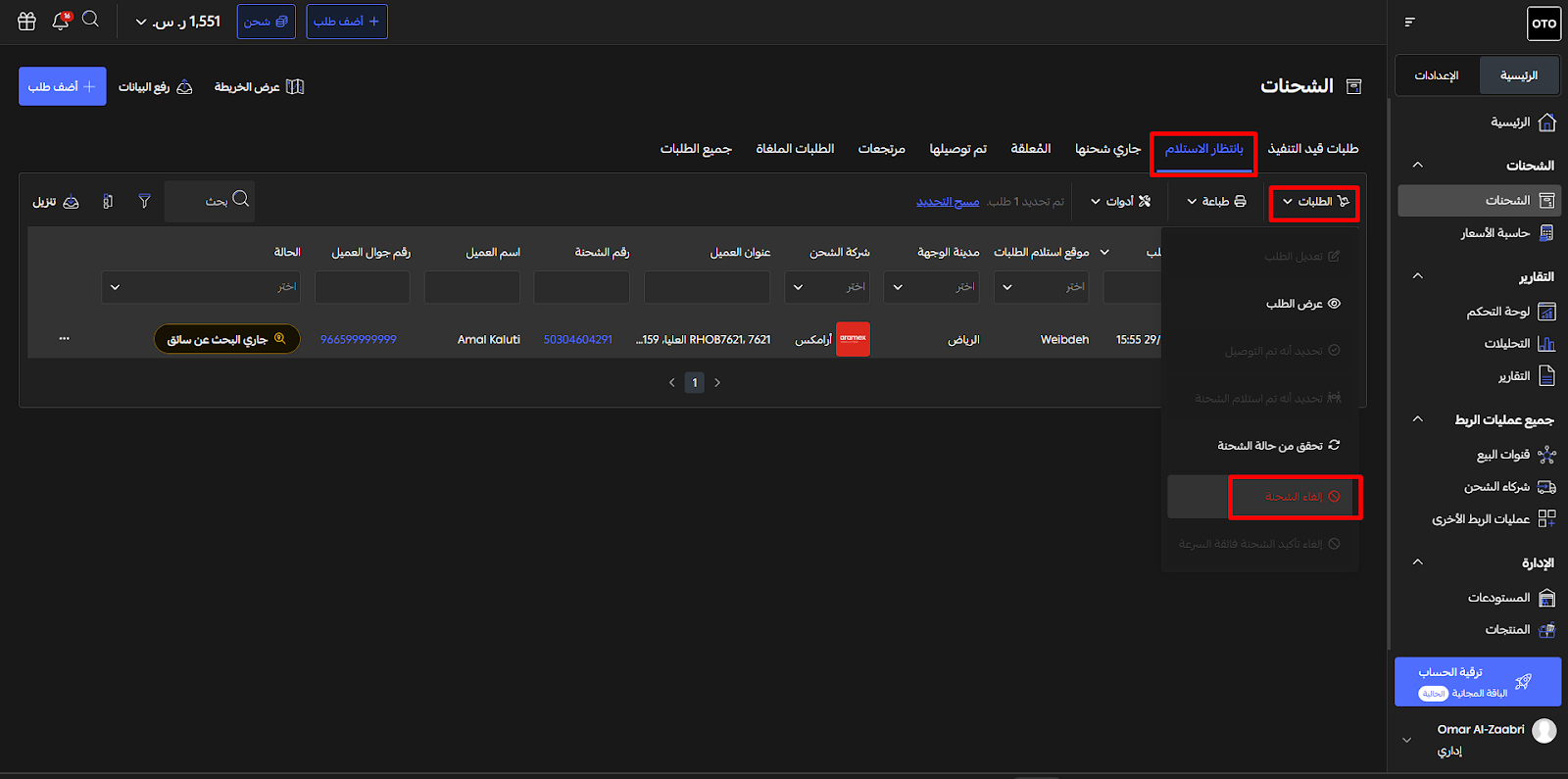This screenshot has width=1568, height=779.
Task: Collapse the الشحنات sidebar section
Action: click(x=1417, y=165)
